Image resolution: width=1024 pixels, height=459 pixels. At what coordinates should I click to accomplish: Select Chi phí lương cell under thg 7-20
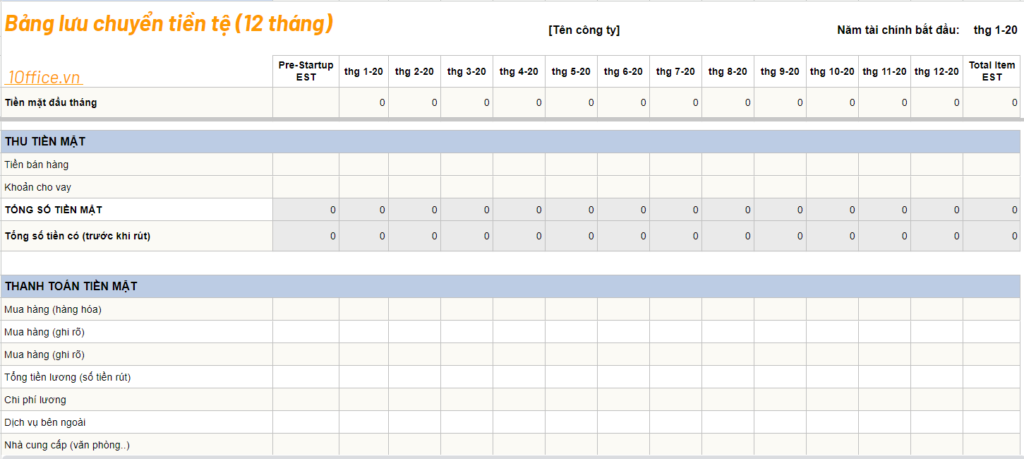point(675,400)
